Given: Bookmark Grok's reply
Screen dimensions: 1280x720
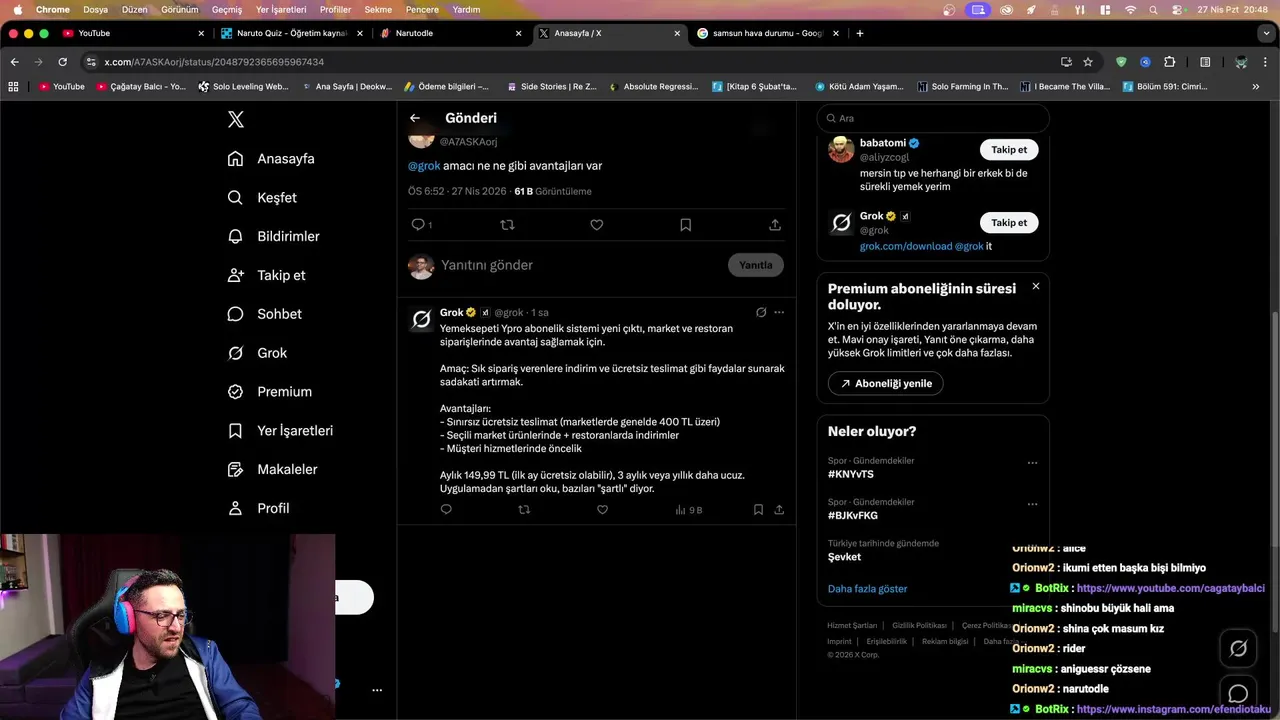Looking at the screenshot, I should (x=758, y=510).
